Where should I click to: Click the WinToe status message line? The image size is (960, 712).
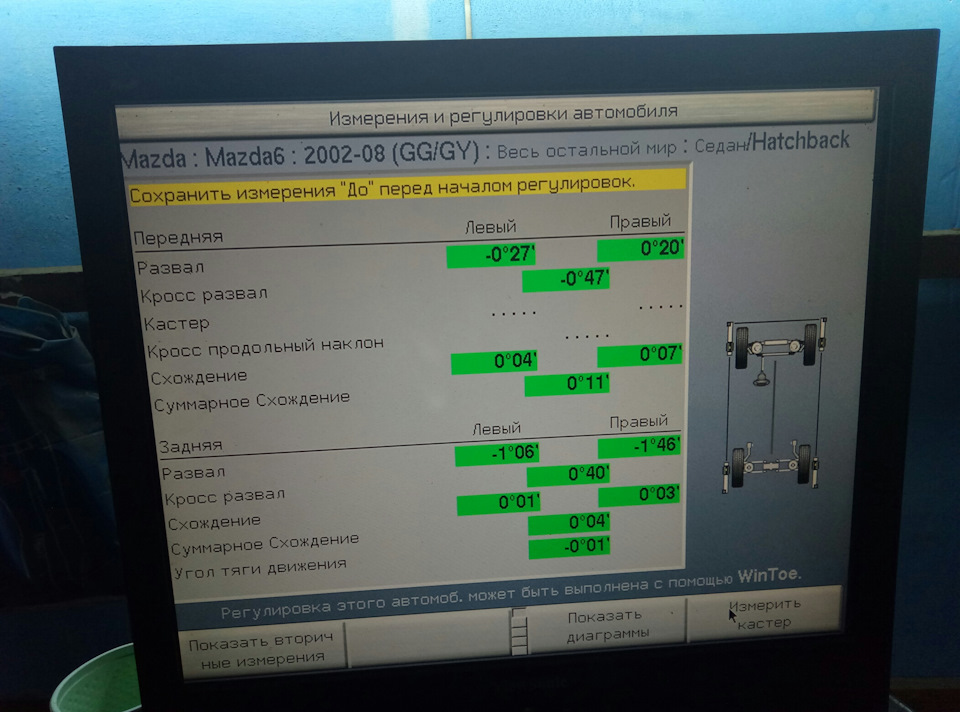[x=511, y=594]
